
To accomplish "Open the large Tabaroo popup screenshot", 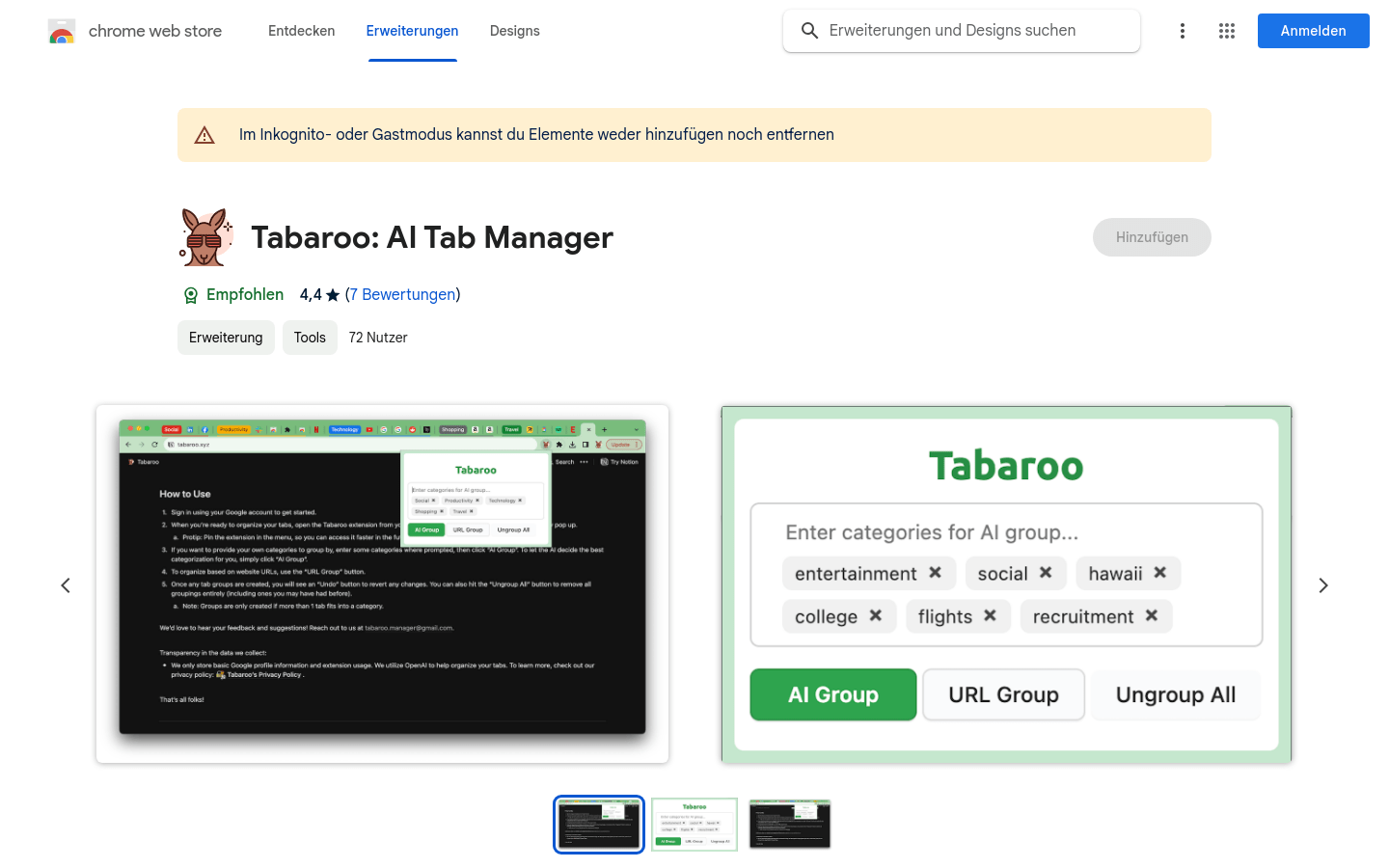I will pyautogui.click(x=1006, y=584).
